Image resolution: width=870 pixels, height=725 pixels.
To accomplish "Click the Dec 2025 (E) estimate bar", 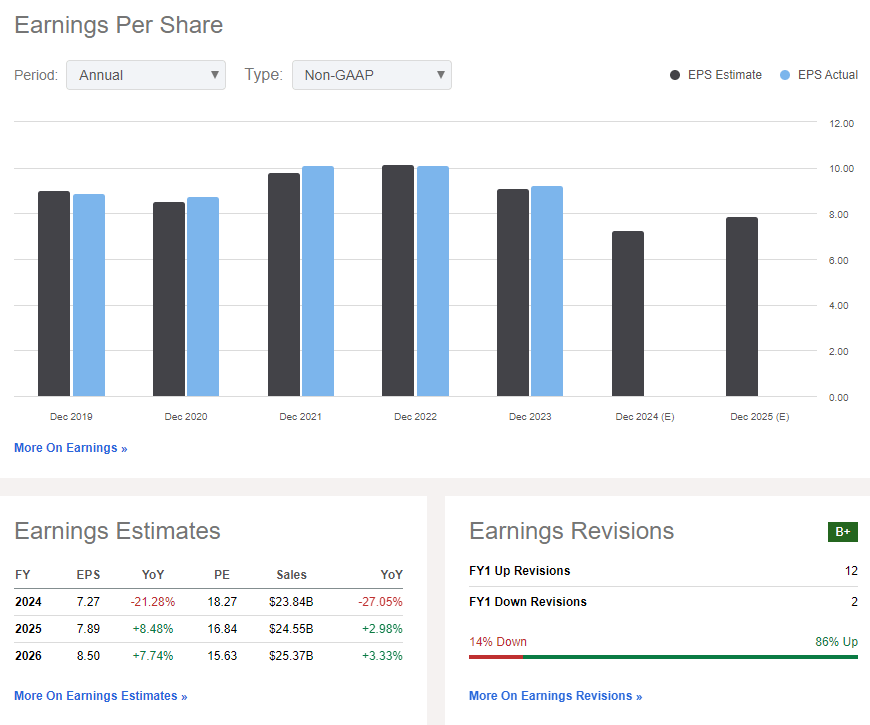I will tap(742, 306).
